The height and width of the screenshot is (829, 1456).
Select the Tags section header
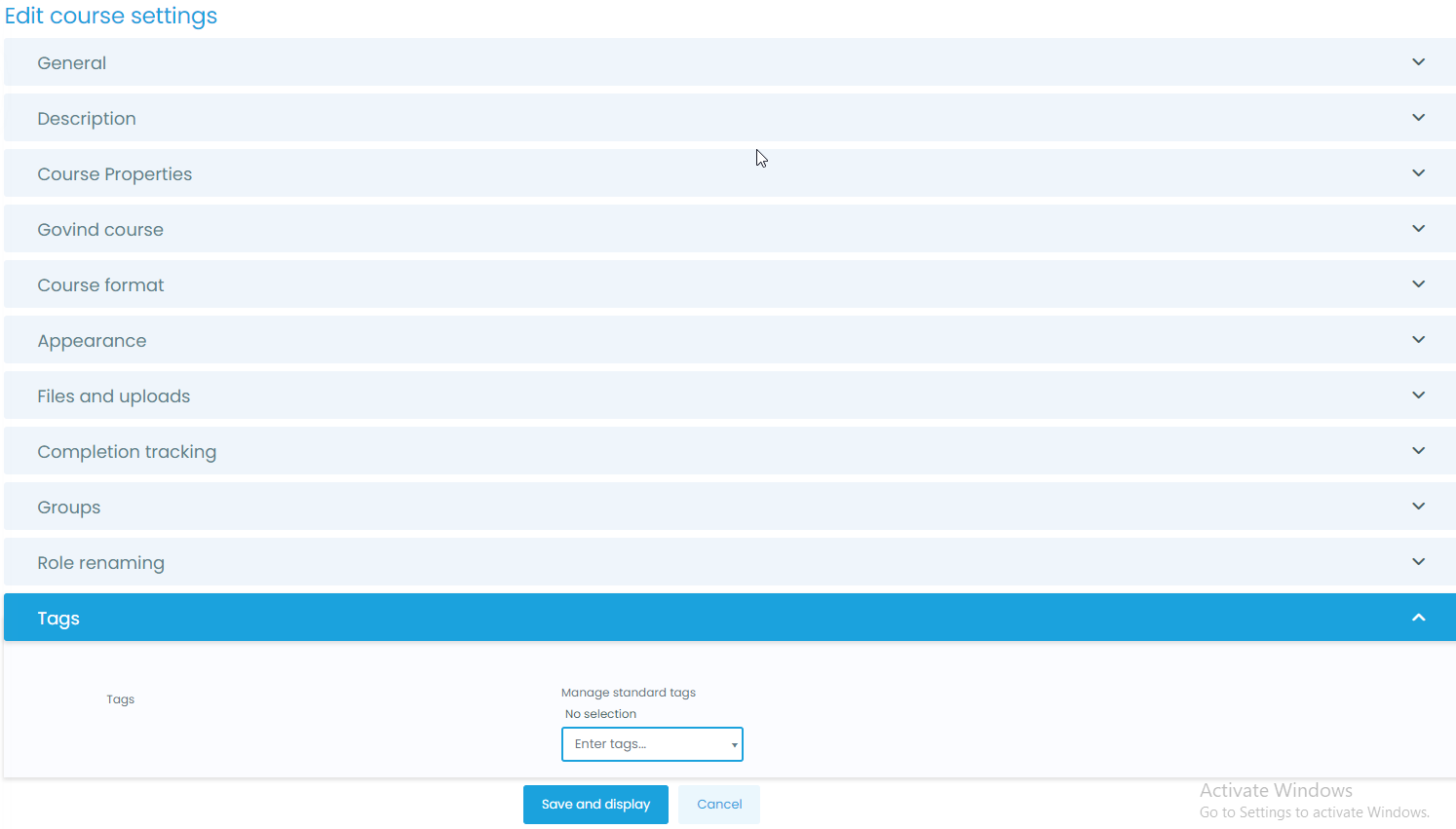[58, 619]
